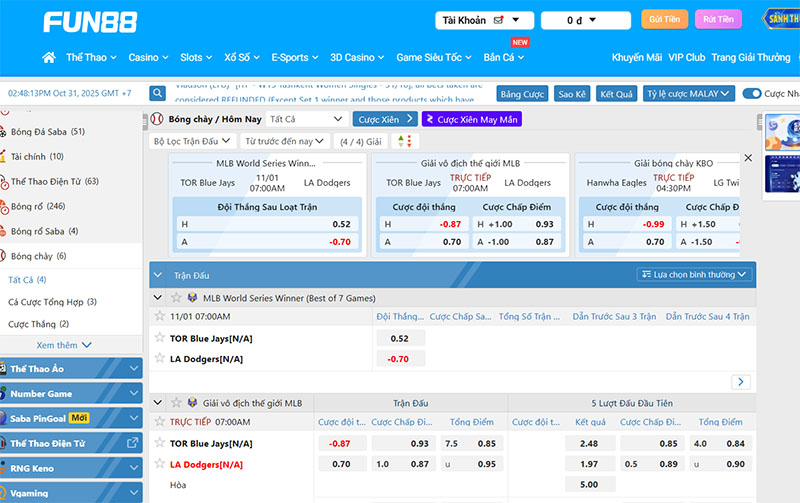This screenshot has height=503, width=800.
Task: Select the 0.52 odds for TOR Blue Jays
Action: [x=400, y=338]
